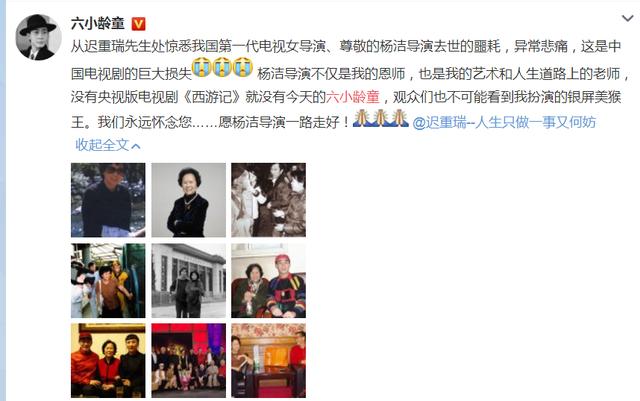Viewport: 640px width, 401px height.
Task: Open the first photo of a woman in sunglasses
Action: point(108,200)
